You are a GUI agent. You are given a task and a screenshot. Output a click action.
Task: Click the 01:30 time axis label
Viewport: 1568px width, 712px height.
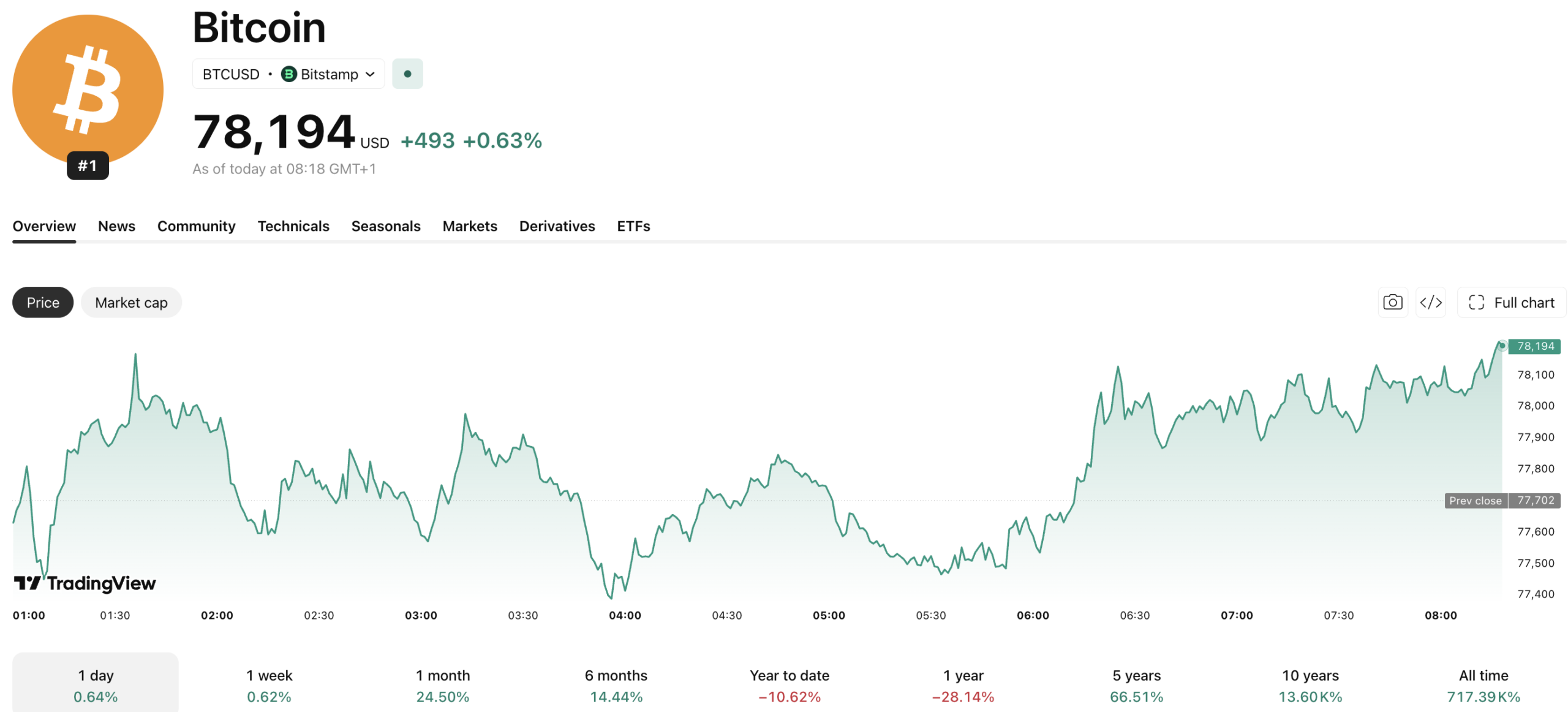pyautogui.click(x=115, y=615)
